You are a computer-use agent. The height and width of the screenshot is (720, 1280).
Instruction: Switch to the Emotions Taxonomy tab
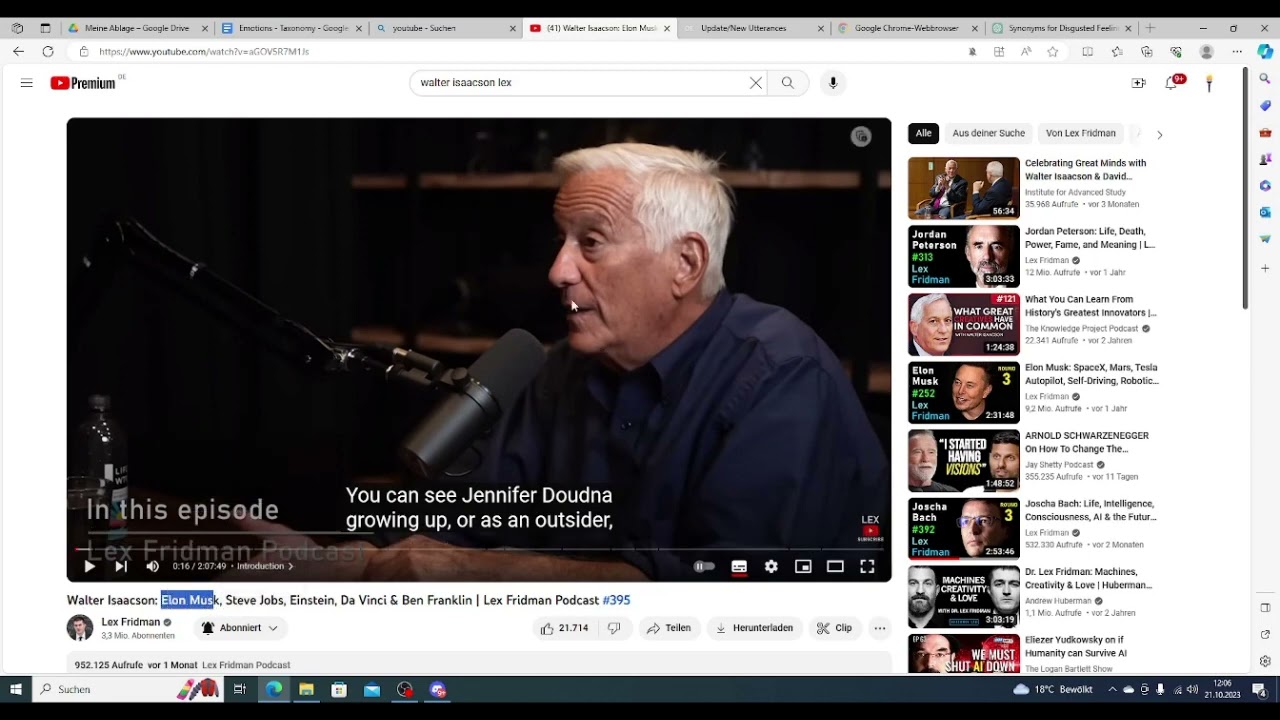click(291, 28)
